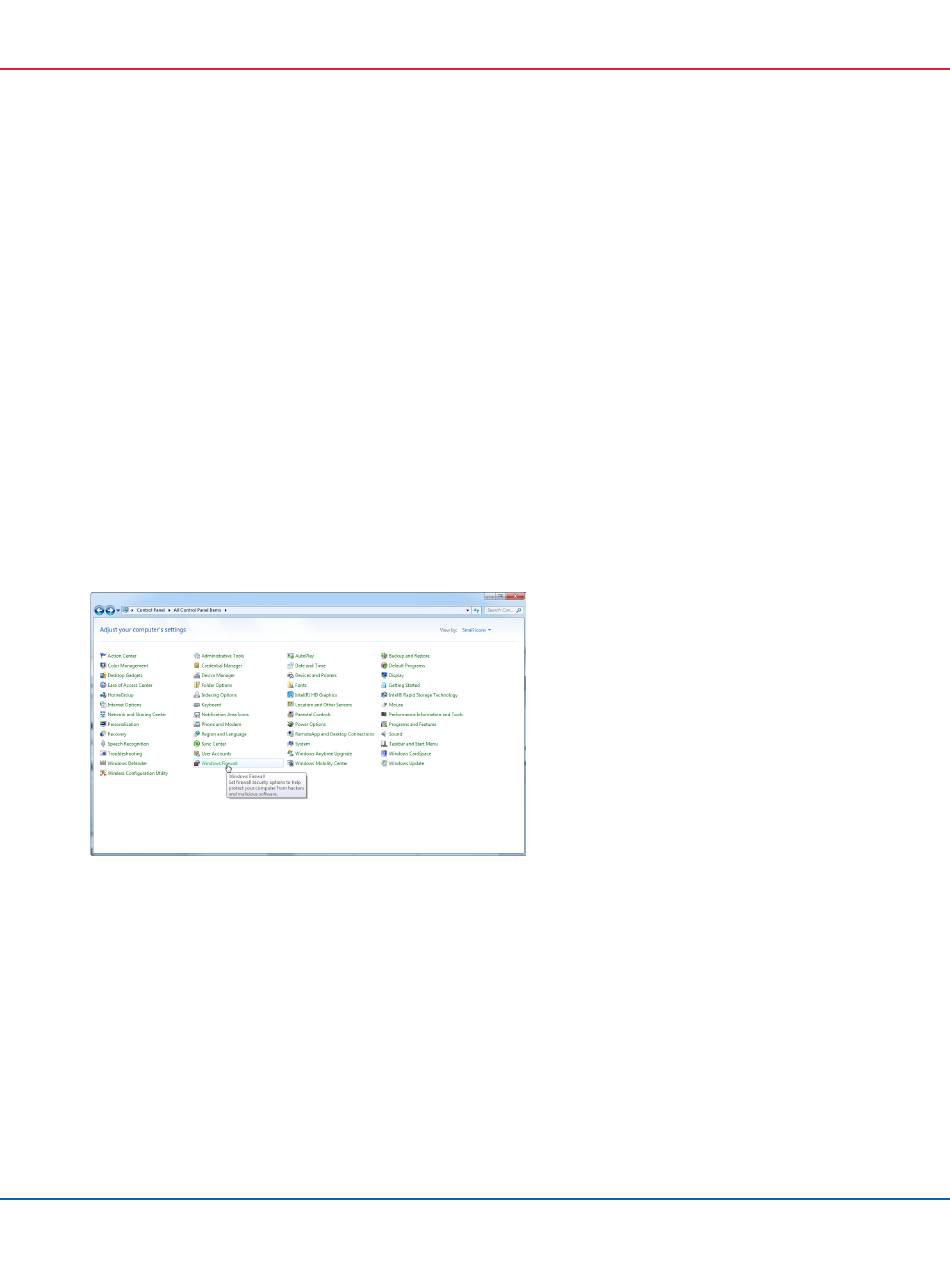
Task: Open RemoteApp and Desktop Connections
Action: (x=330, y=734)
